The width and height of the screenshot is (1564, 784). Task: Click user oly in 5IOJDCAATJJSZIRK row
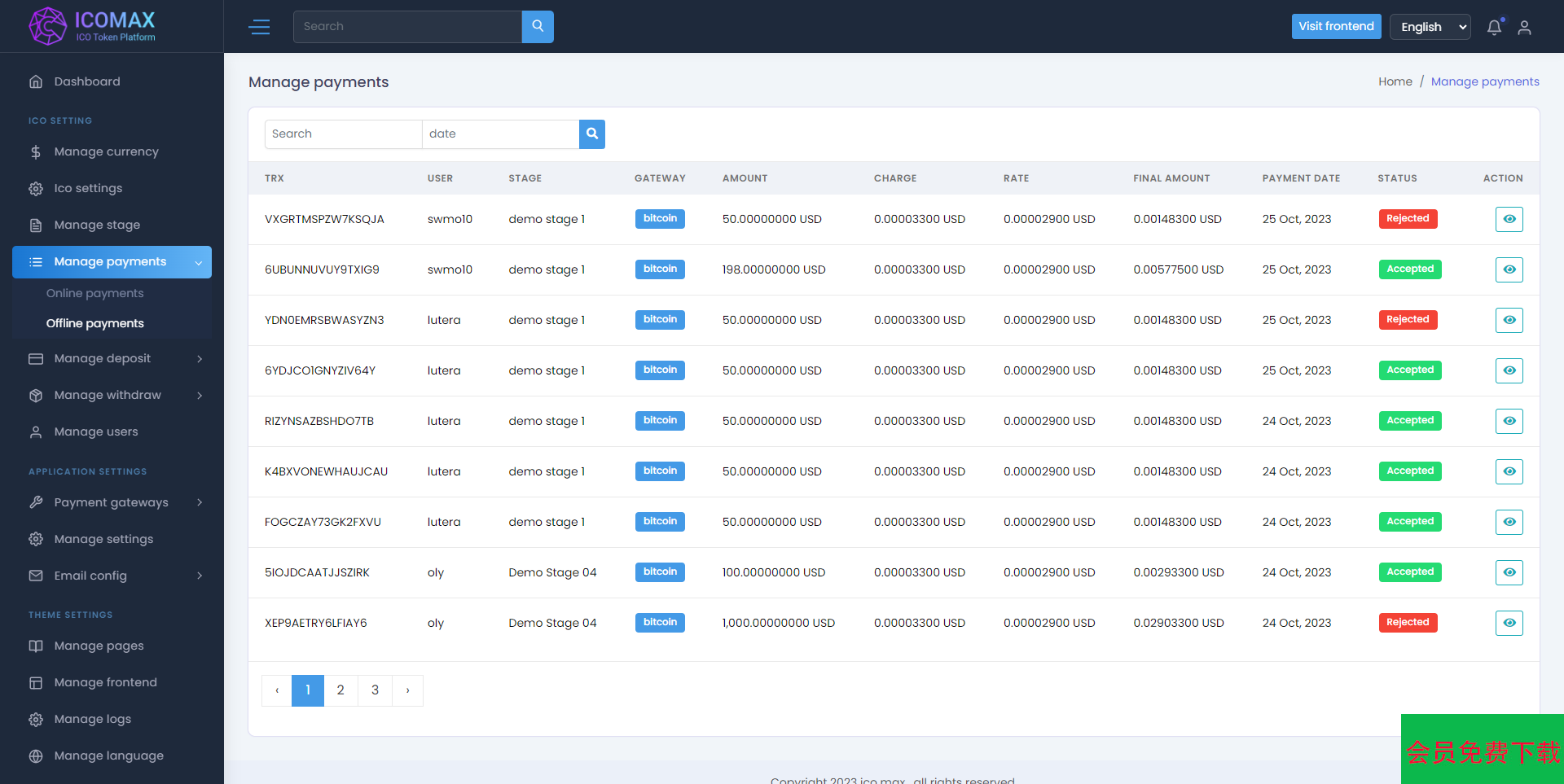[x=436, y=572]
